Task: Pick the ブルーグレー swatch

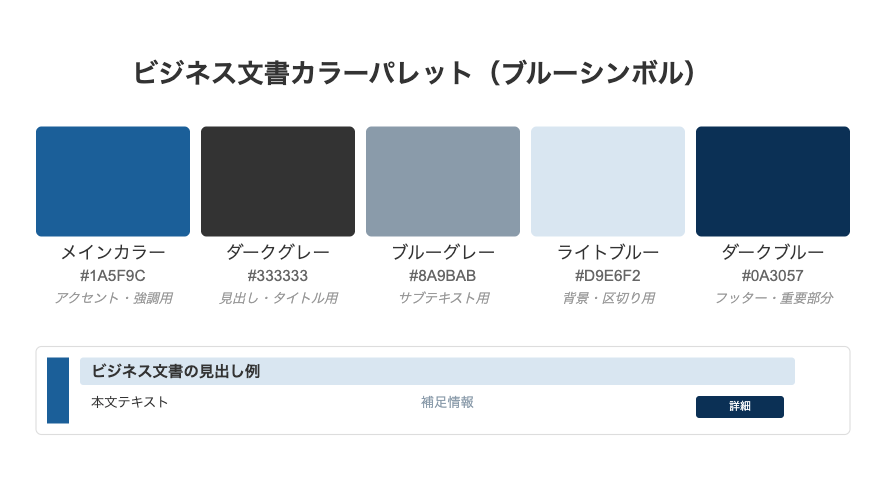Action: point(443,181)
